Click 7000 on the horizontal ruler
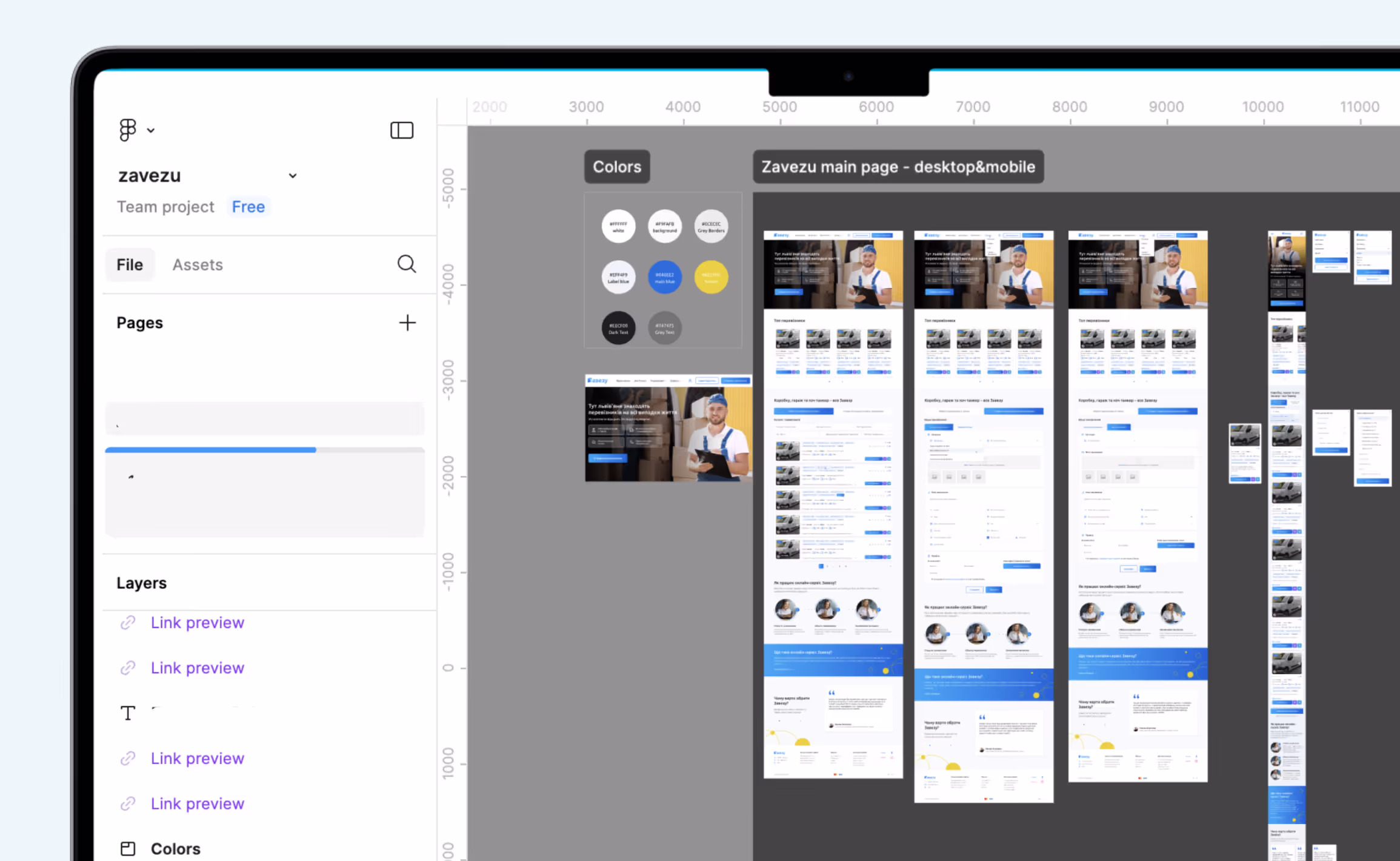Screen dimensions: 1400x861 [x=973, y=107]
